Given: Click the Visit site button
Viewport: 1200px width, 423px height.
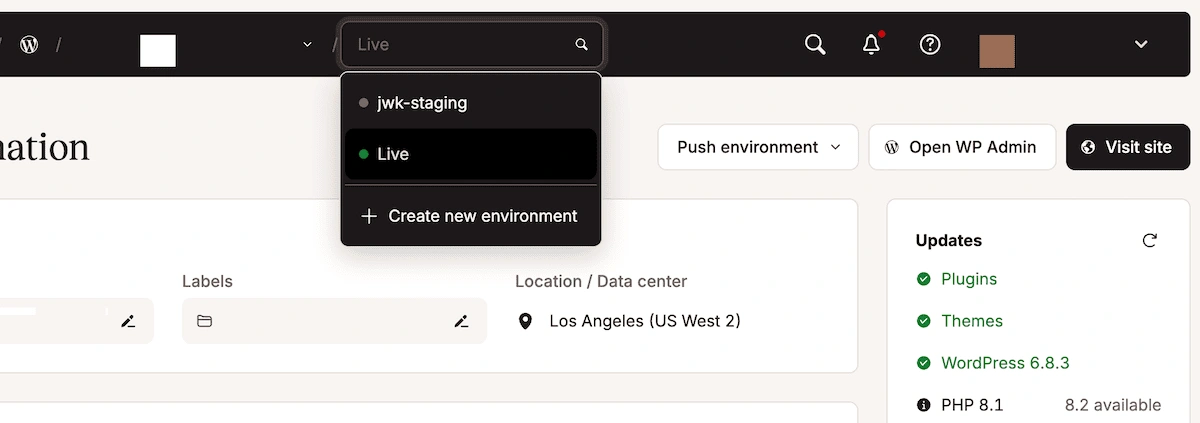Looking at the screenshot, I should point(1127,147).
